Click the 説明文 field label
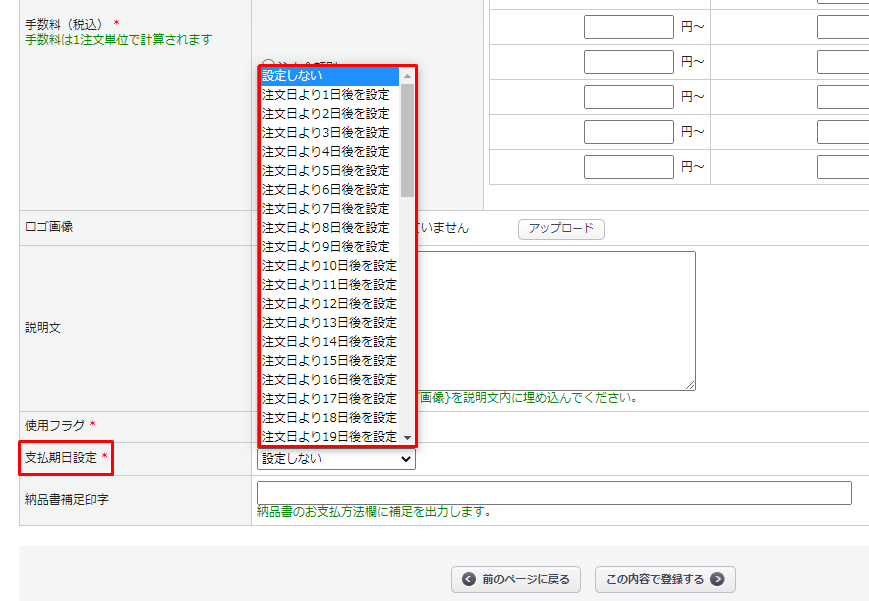 tap(43, 328)
